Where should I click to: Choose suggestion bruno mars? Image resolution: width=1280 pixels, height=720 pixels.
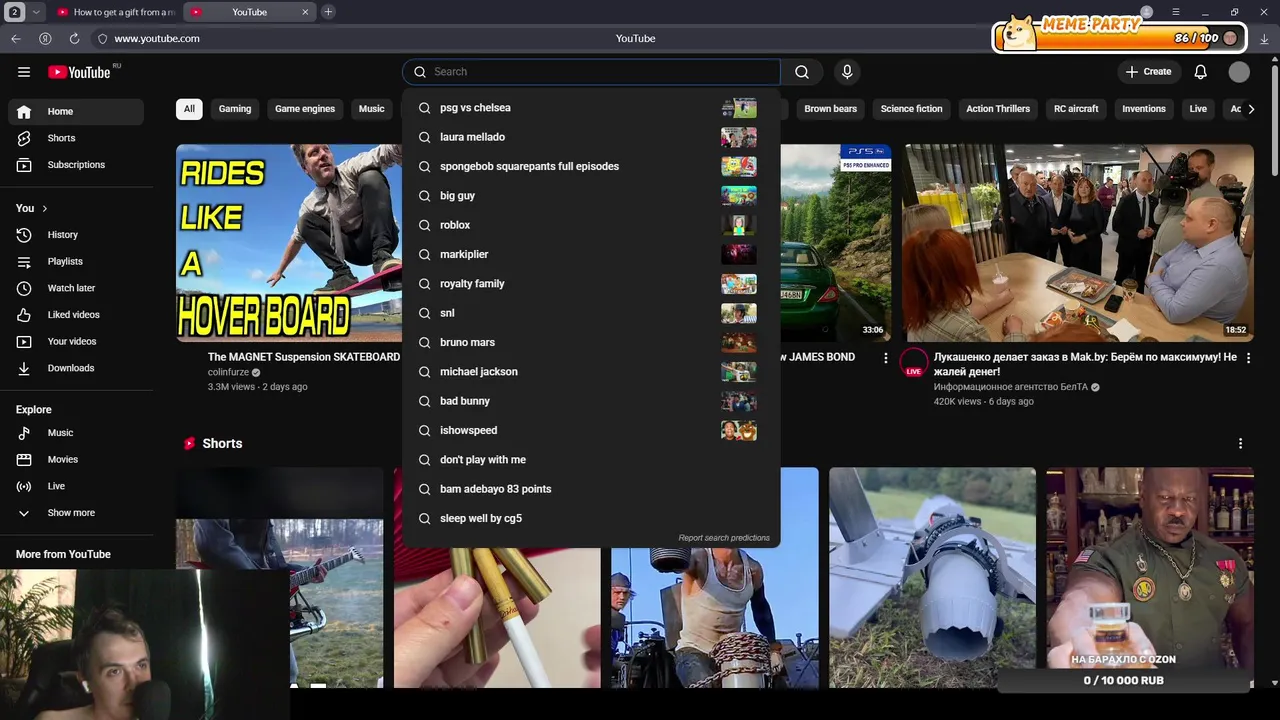(x=590, y=342)
